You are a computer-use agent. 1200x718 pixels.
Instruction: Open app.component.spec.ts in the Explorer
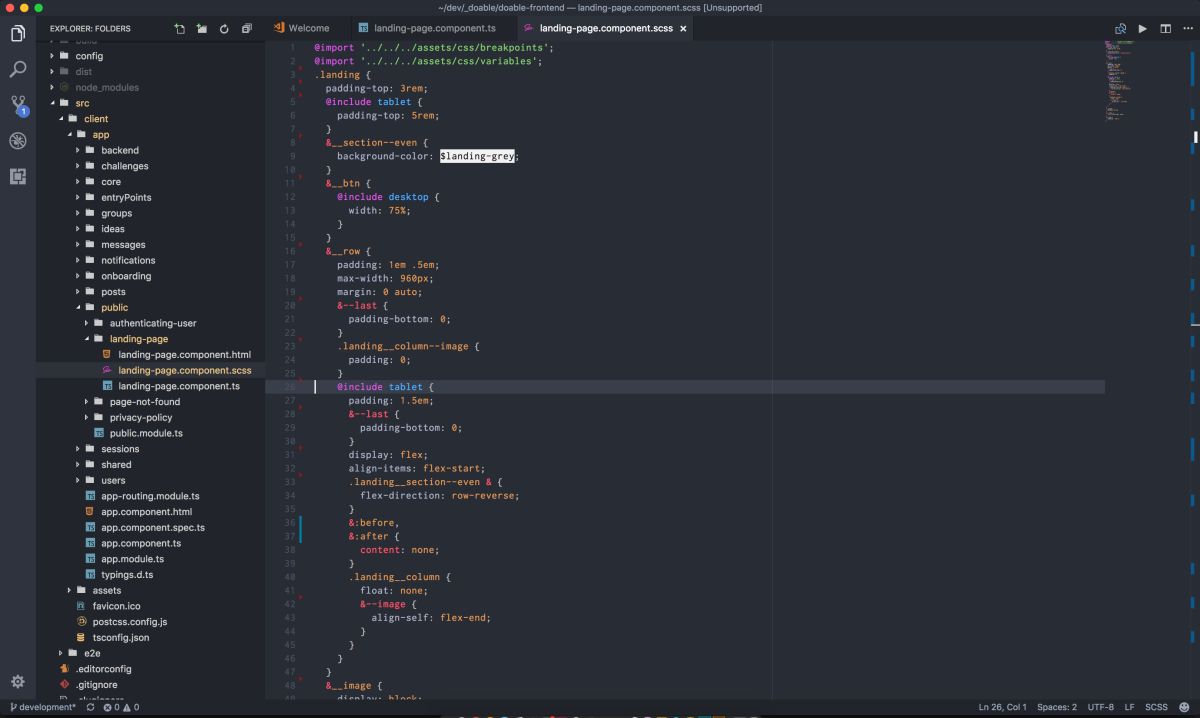coord(153,527)
